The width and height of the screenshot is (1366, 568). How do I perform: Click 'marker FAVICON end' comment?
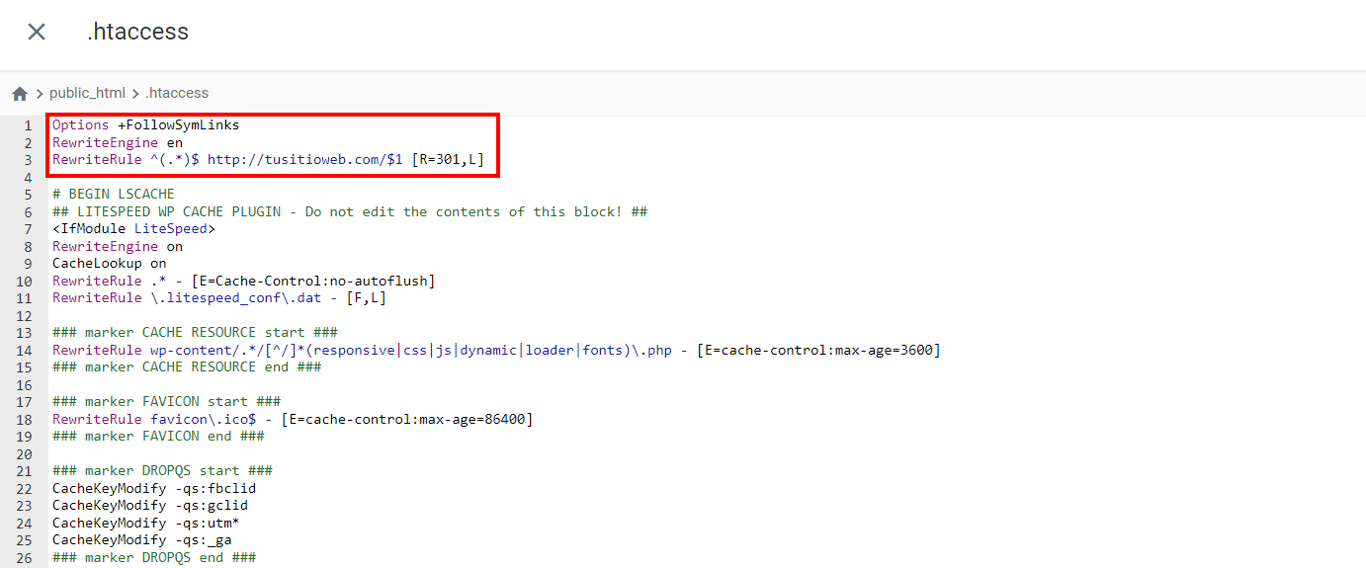pos(158,436)
